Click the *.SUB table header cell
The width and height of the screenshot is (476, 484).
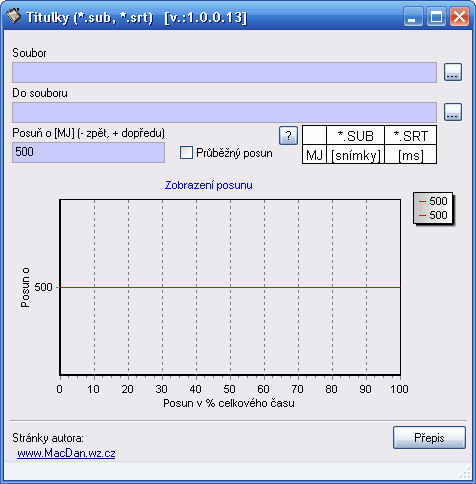click(356, 135)
